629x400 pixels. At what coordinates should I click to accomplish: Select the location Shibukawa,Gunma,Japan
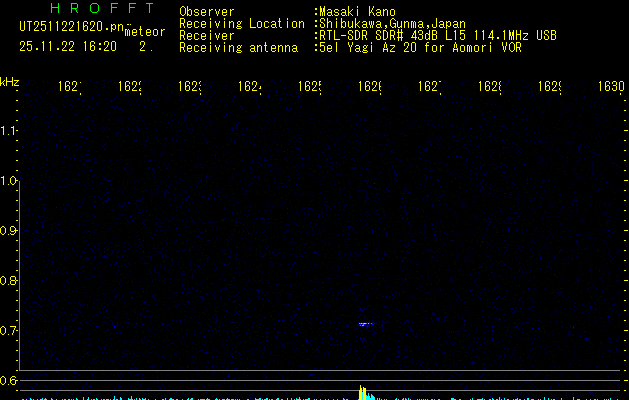(x=392, y=24)
